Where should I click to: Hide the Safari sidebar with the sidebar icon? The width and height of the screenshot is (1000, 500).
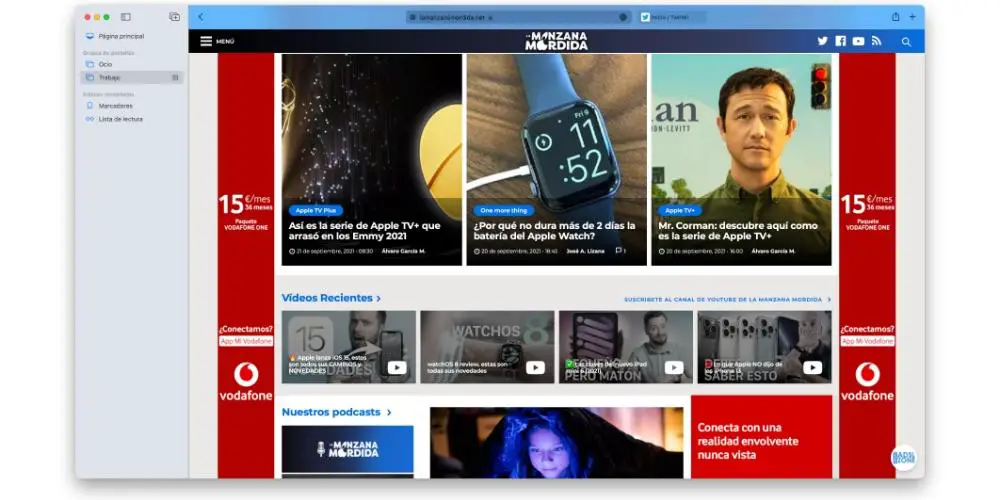(x=126, y=17)
